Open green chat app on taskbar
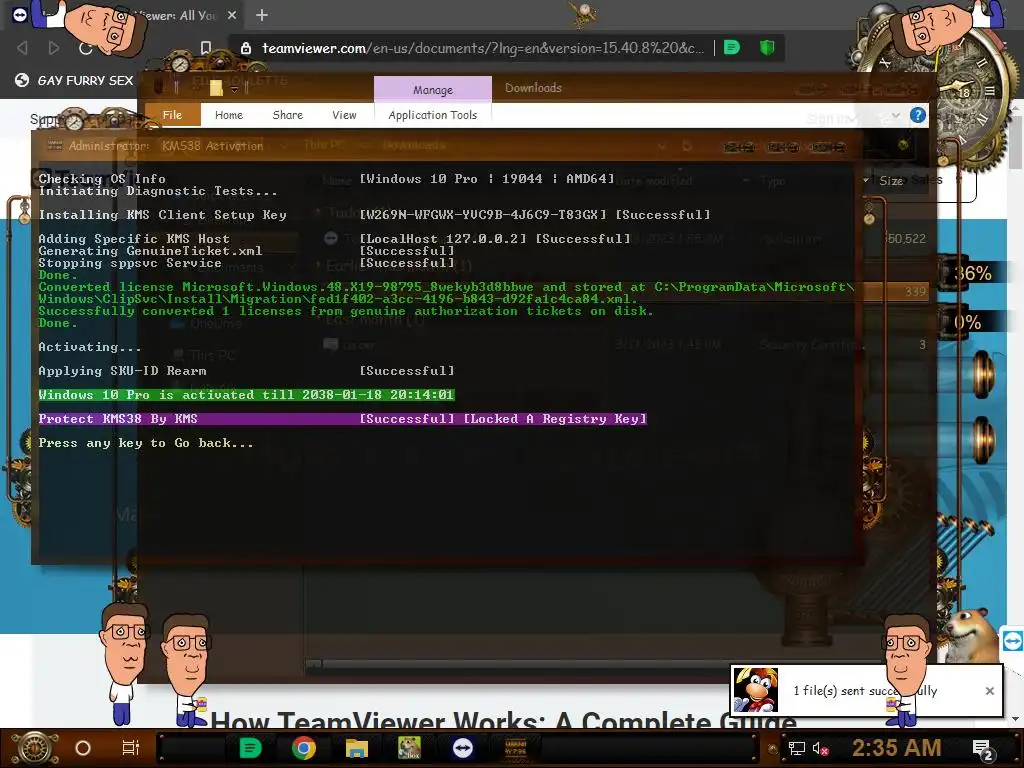Screen dimensions: 1024x768 point(250,748)
